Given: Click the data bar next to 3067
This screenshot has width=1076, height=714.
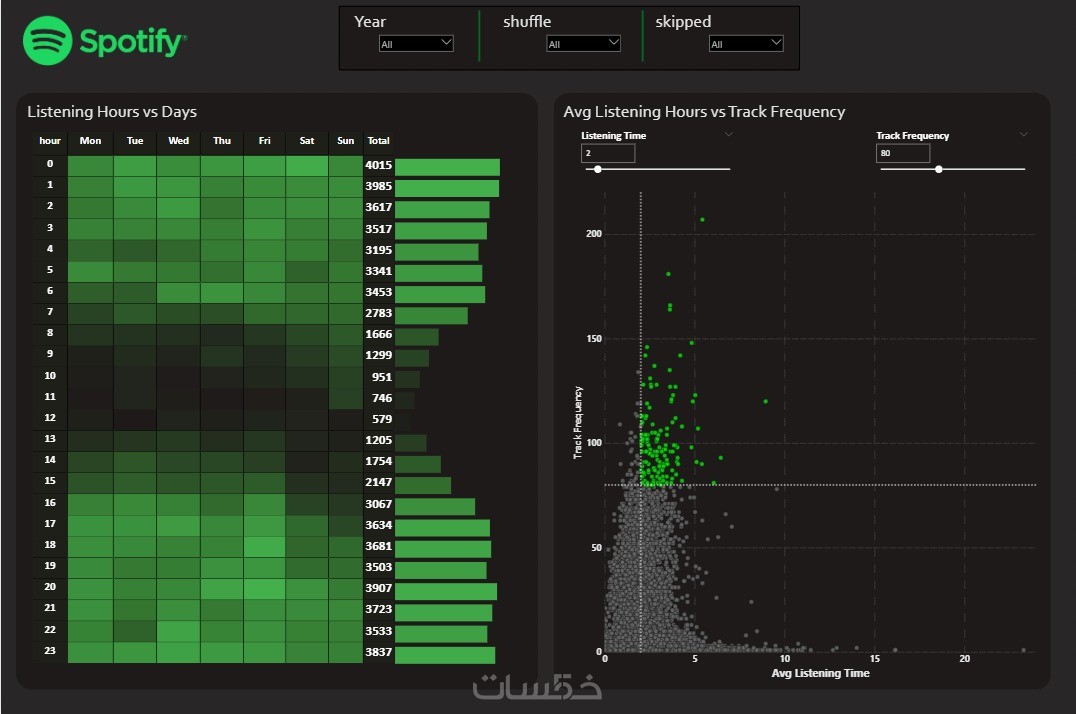Looking at the screenshot, I should [435, 507].
